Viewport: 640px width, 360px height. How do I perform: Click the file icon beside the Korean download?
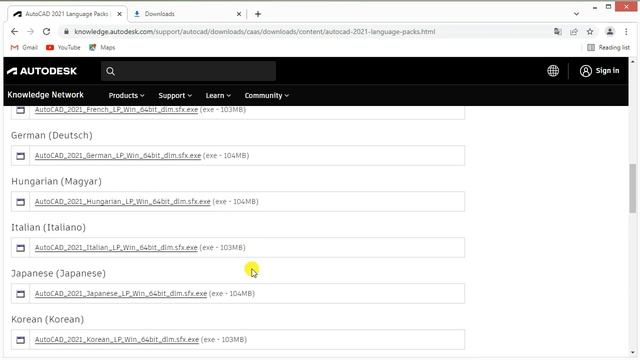click(x=20, y=340)
